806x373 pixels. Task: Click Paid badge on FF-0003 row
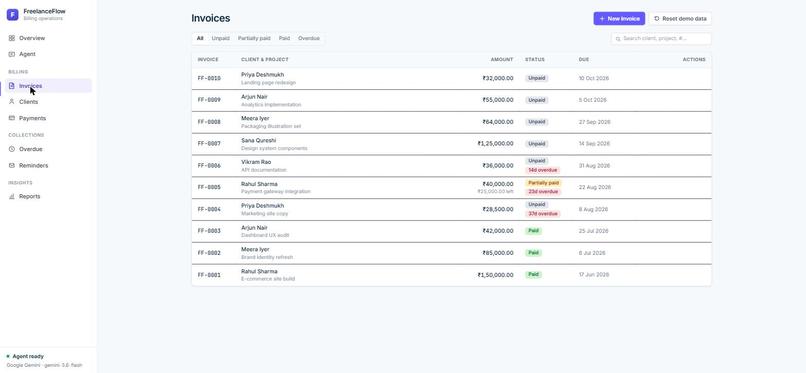pos(534,231)
